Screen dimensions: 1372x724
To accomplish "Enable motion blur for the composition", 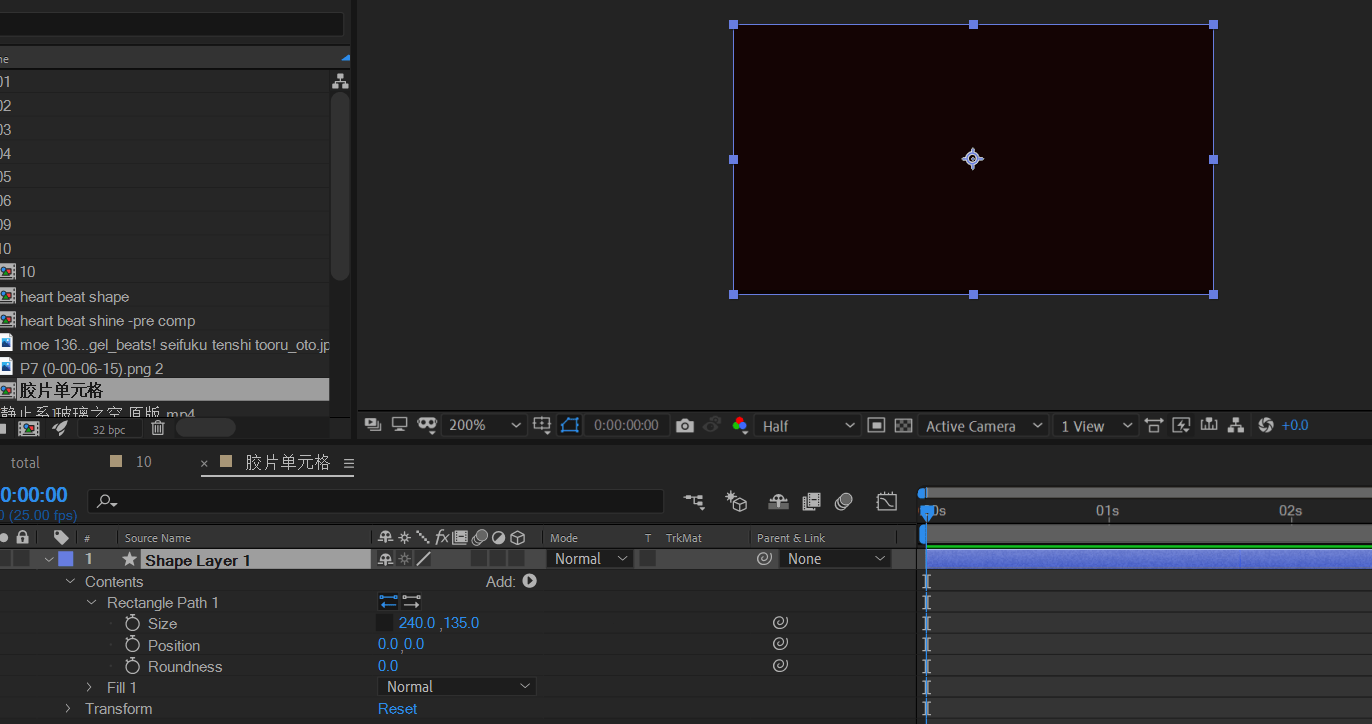I will pyautogui.click(x=844, y=501).
